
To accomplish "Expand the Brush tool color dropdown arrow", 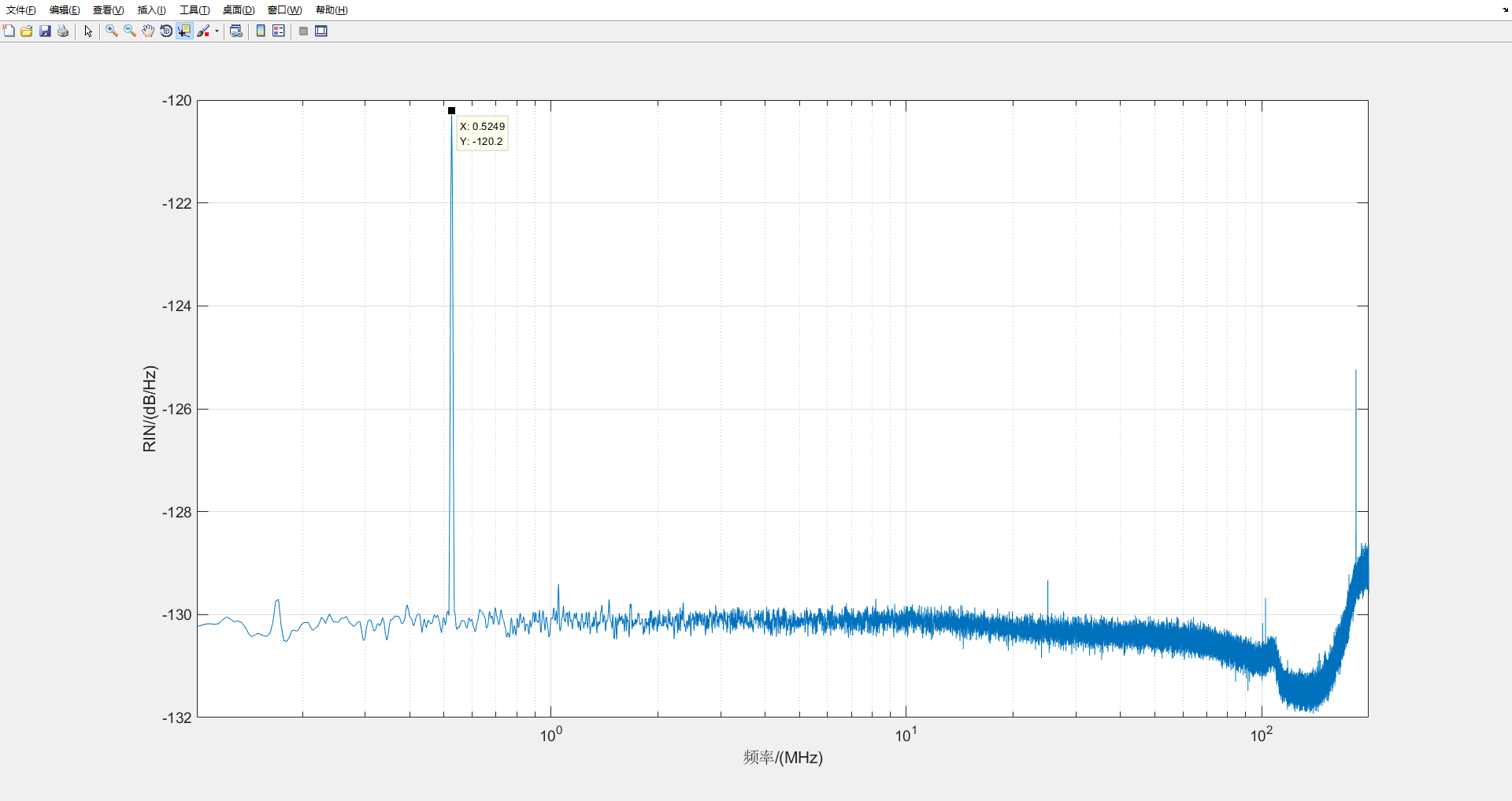I will click(217, 31).
